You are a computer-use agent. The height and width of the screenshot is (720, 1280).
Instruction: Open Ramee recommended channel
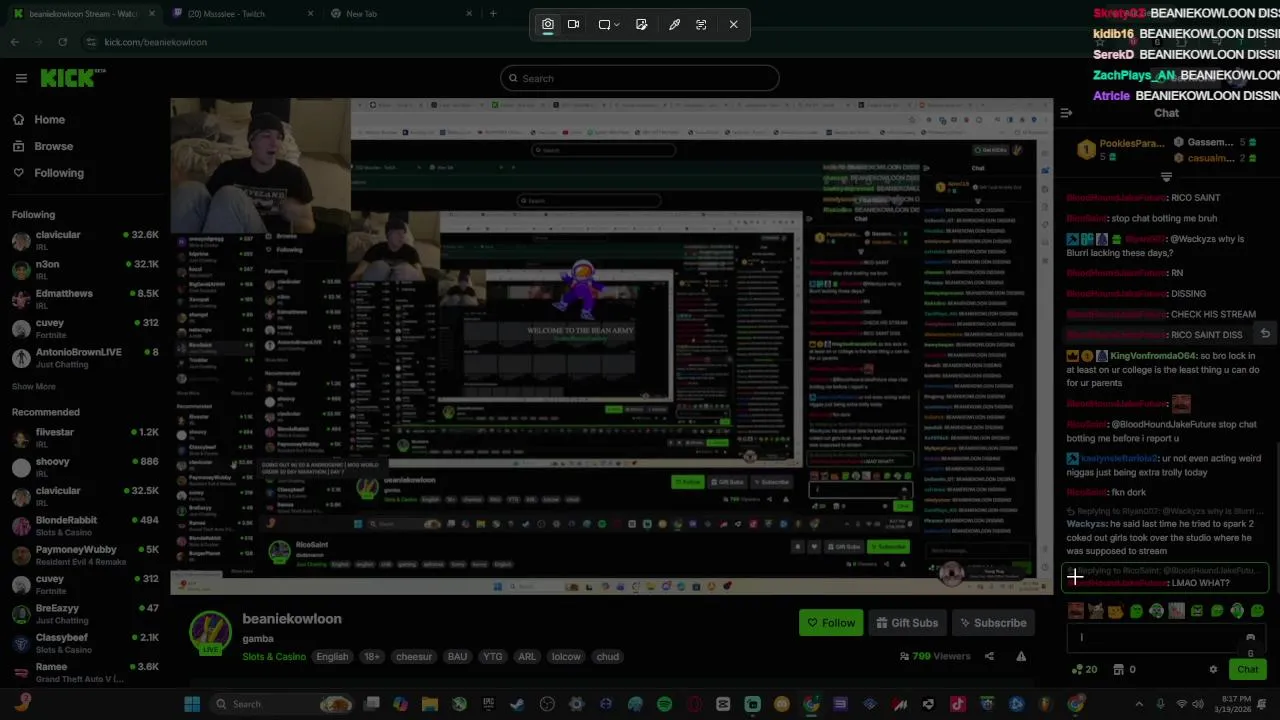[85, 672]
